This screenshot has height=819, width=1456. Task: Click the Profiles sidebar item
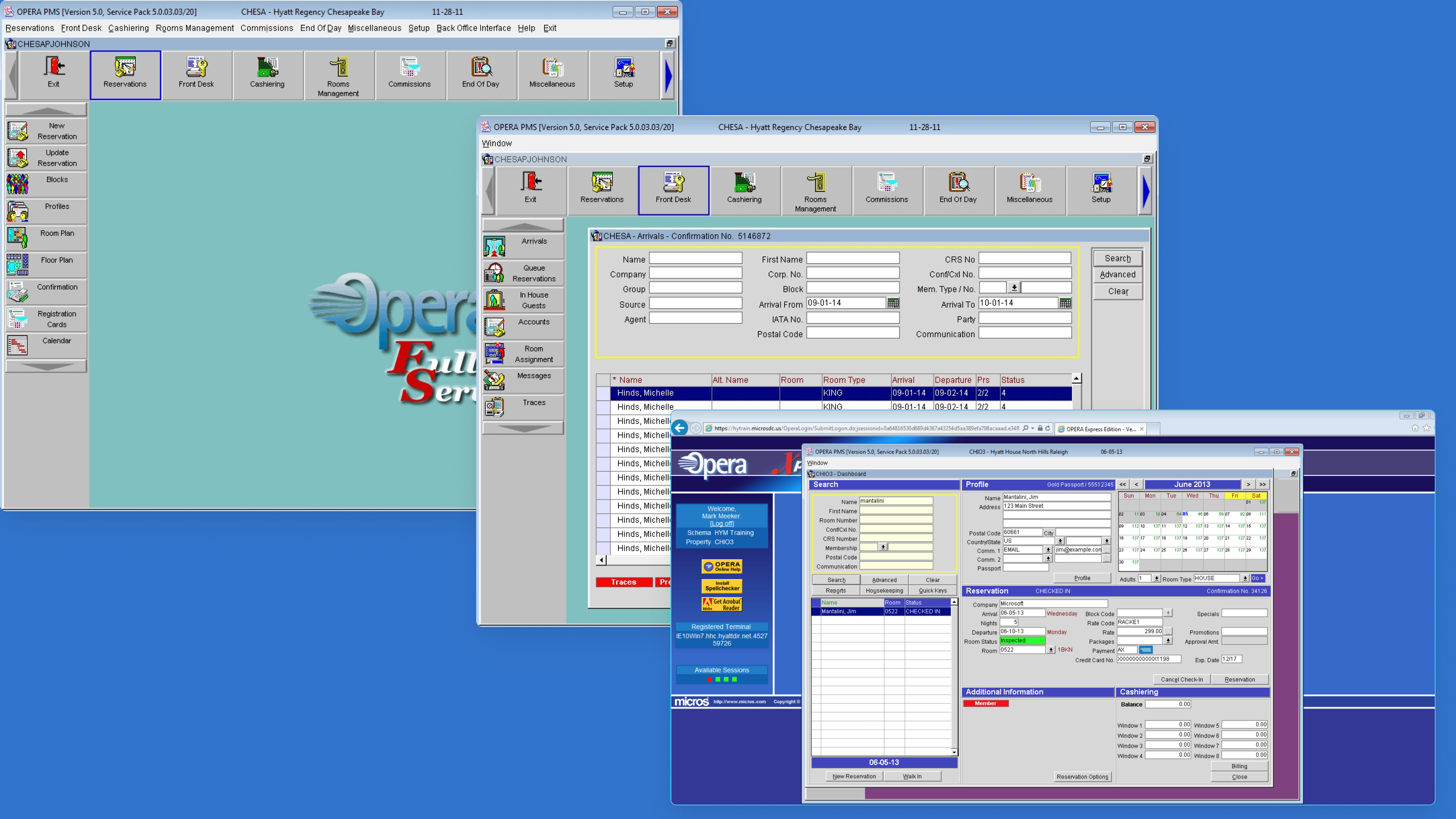coord(46,212)
